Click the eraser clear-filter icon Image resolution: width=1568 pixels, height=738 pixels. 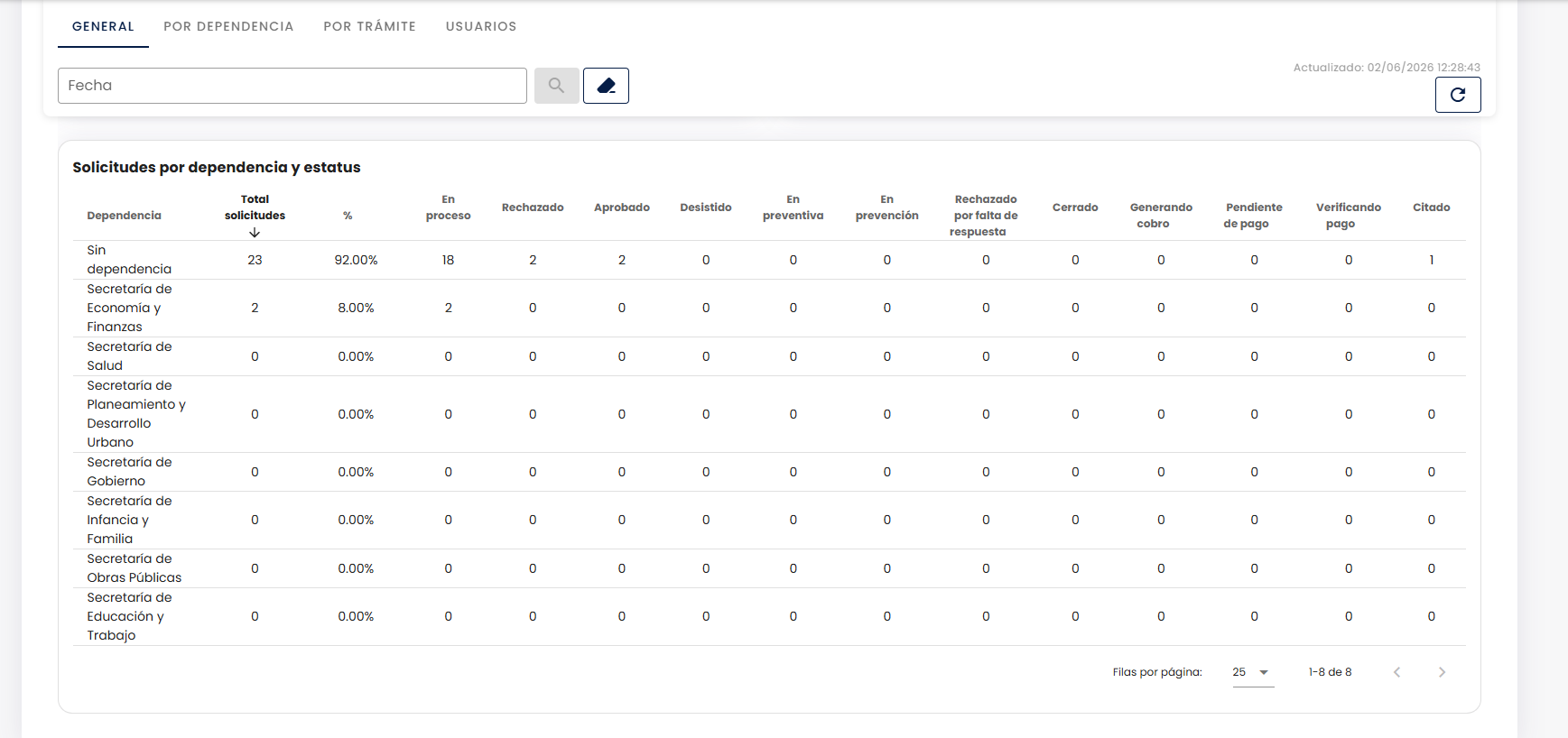606,86
